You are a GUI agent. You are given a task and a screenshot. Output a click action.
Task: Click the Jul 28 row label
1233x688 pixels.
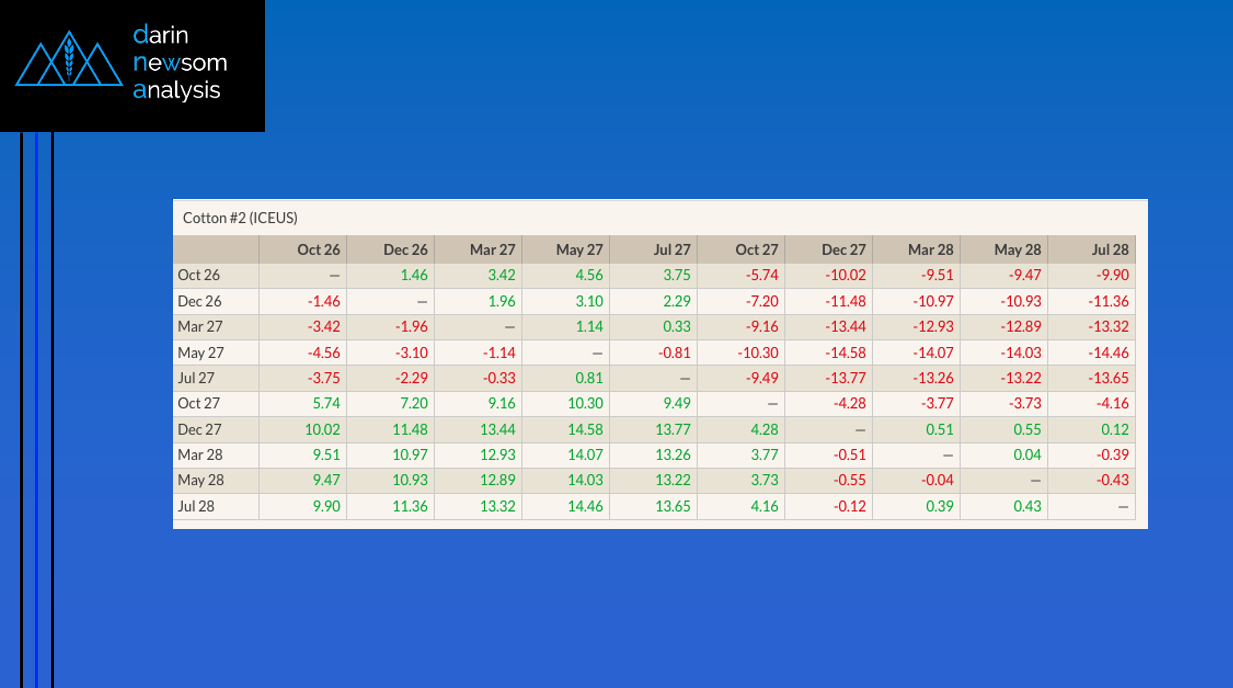click(x=196, y=506)
